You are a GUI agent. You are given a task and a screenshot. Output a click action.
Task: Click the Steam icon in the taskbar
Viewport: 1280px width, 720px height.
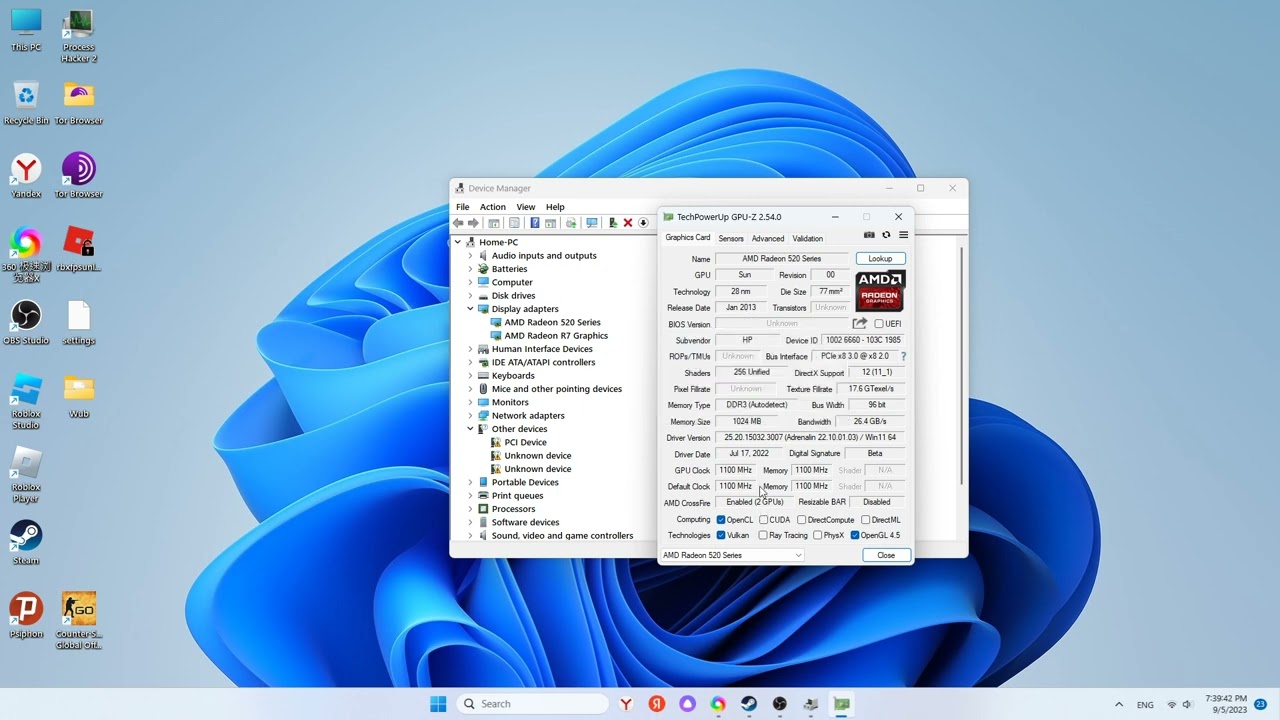[x=749, y=704]
